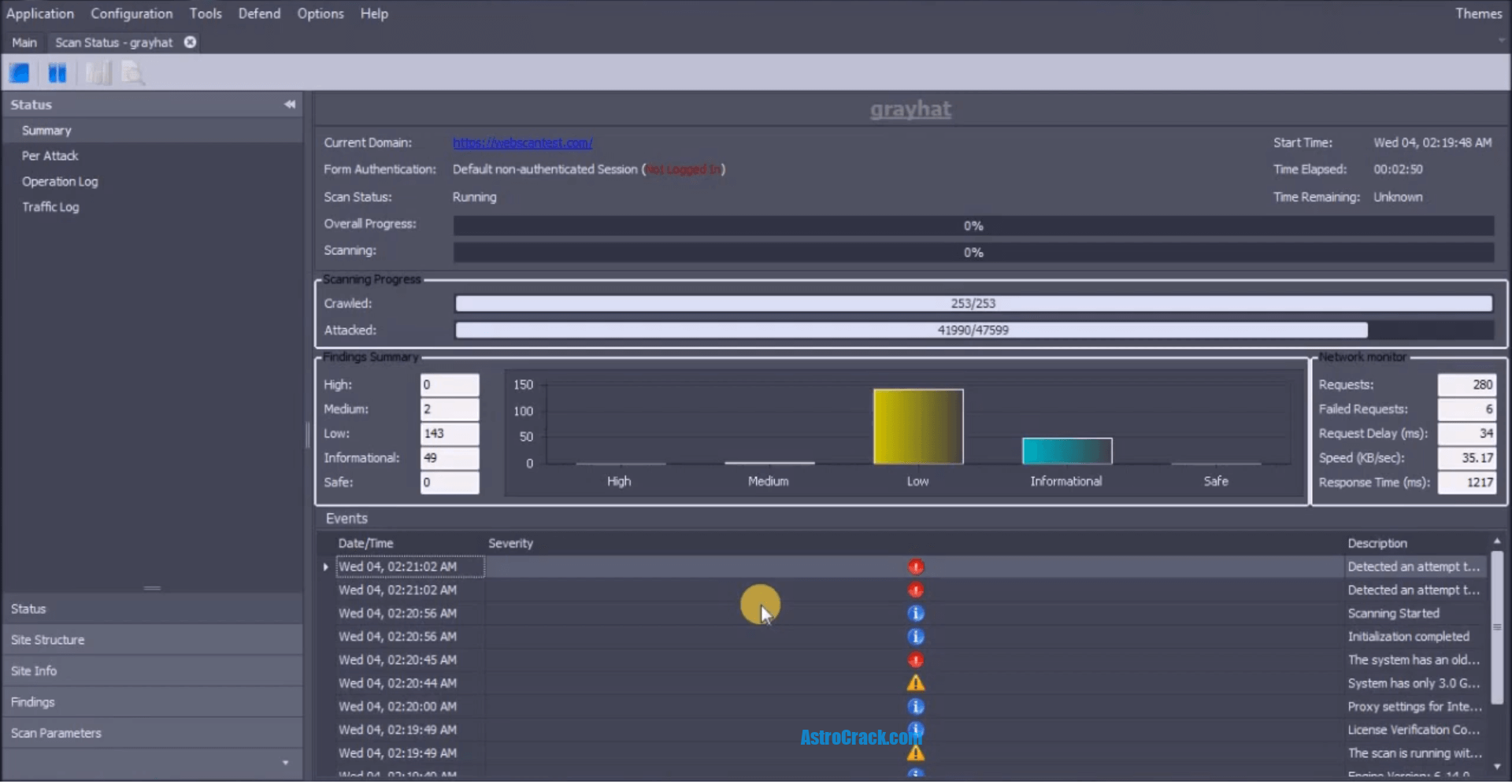This screenshot has height=784, width=1512.
Task: Click inside the Low findings count field
Action: click(x=449, y=433)
